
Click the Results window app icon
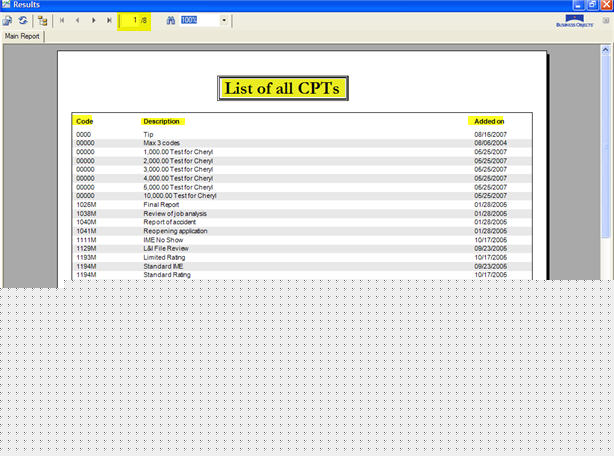pos(5,4)
